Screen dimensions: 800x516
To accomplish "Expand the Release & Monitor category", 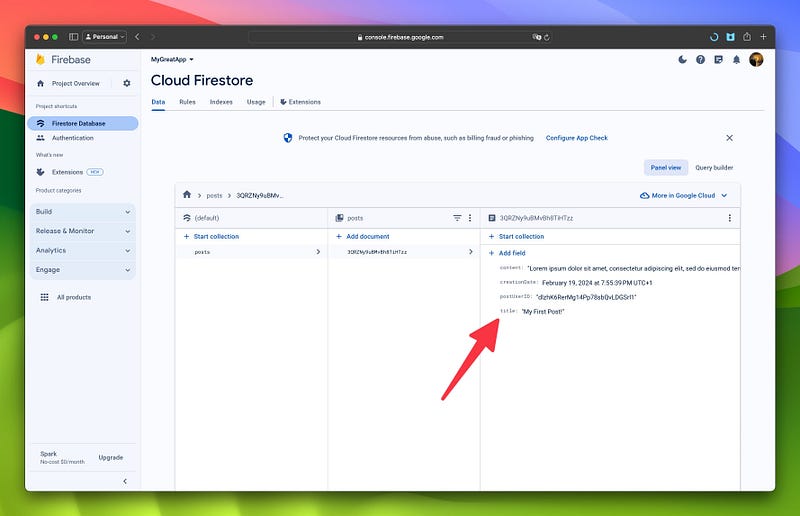I will pos(83,231).
